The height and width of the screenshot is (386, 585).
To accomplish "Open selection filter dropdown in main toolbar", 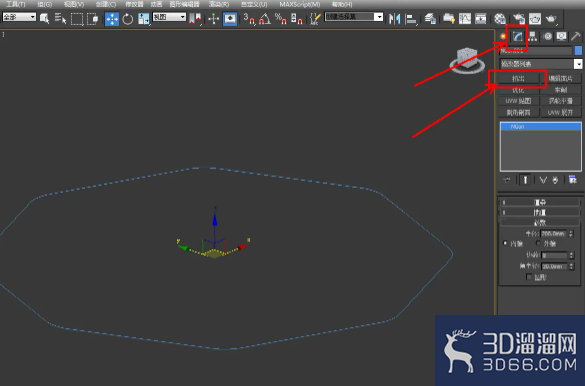I will (19, 17).
